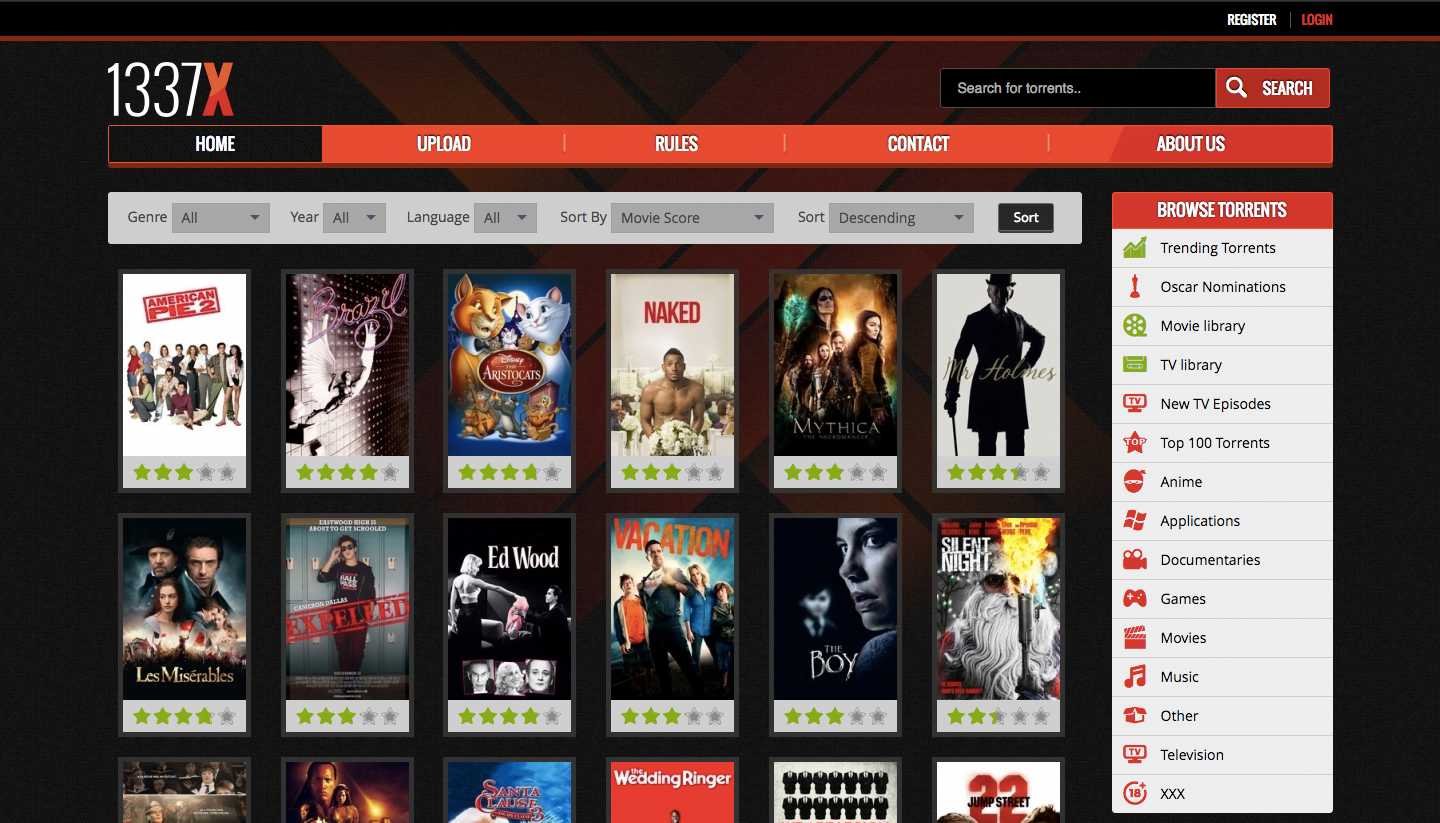Click the star rating under Ed Wood

coord(510,716)
